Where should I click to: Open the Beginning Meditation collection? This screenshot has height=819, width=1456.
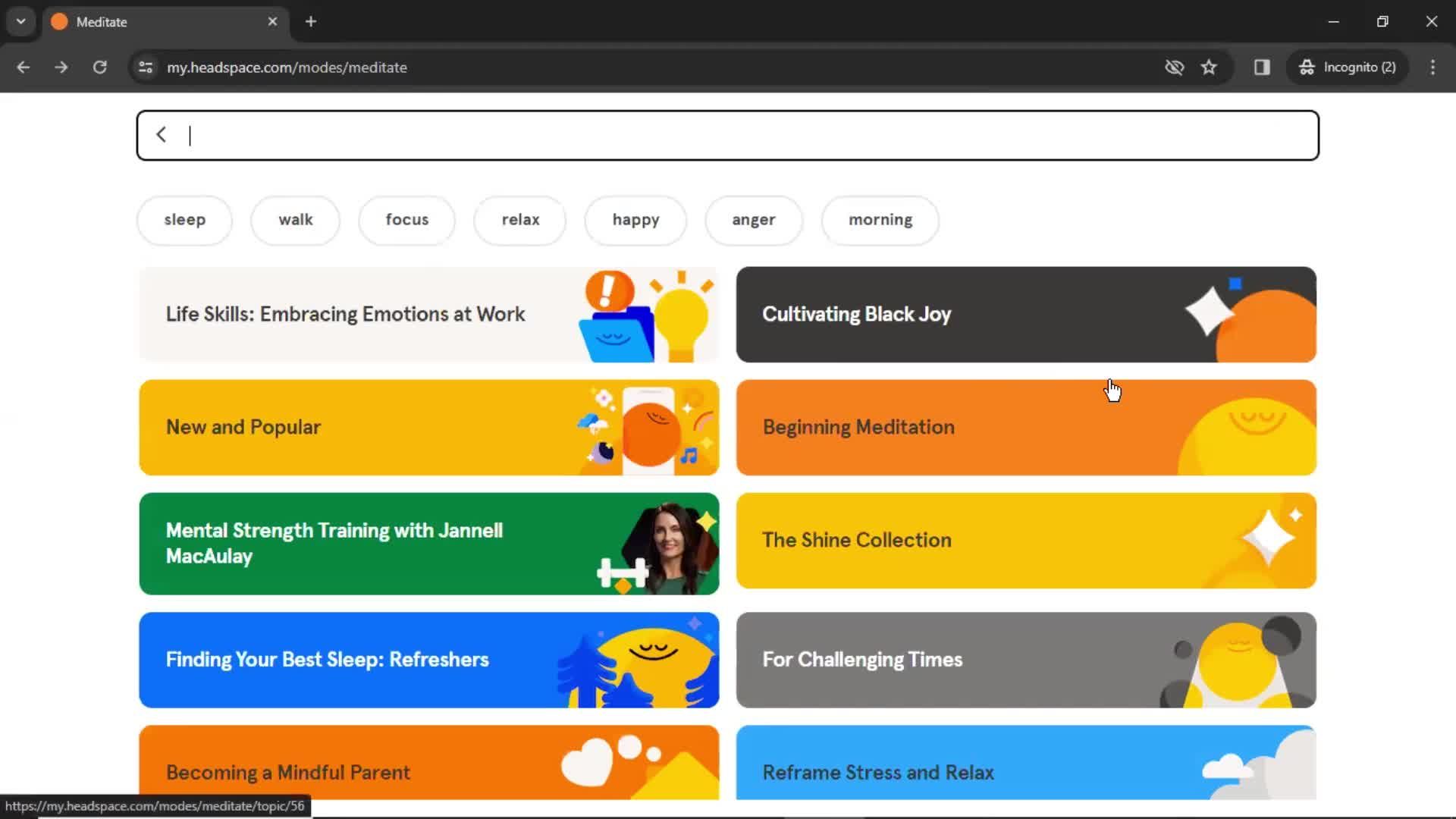tap(1026, 428)
